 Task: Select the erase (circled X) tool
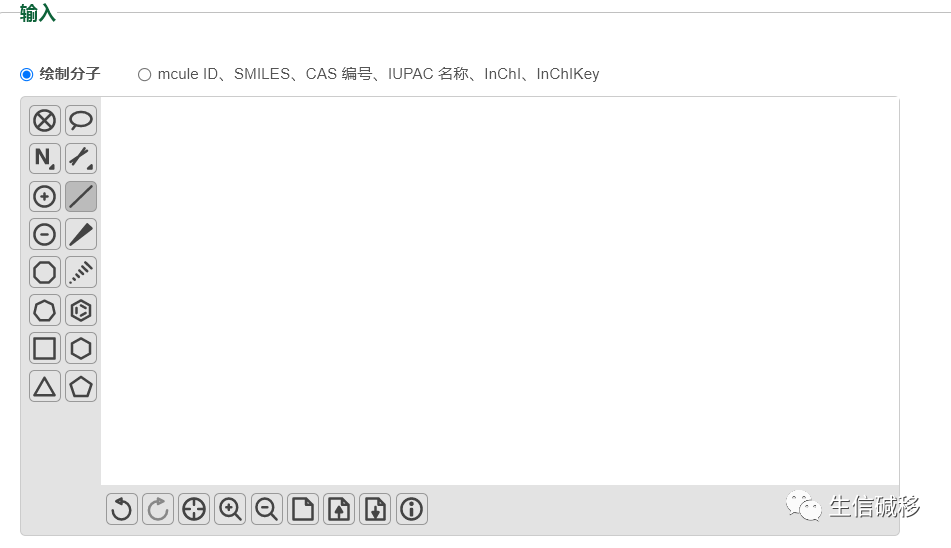click(44, 121)
